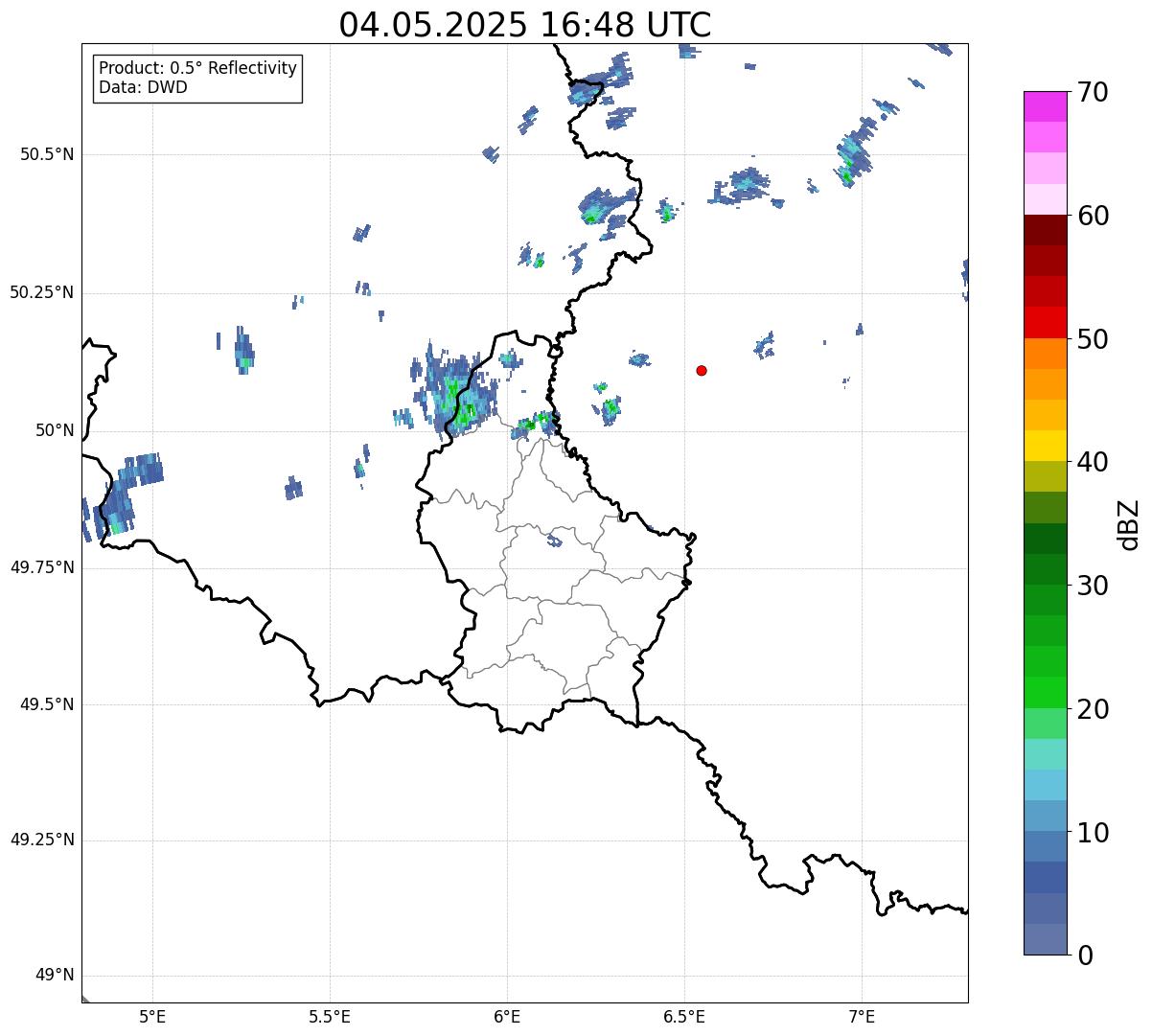Viewport: 1152px width, 1036px height.
Task: Click the red station marker dot
Action: tap(702, 370)
